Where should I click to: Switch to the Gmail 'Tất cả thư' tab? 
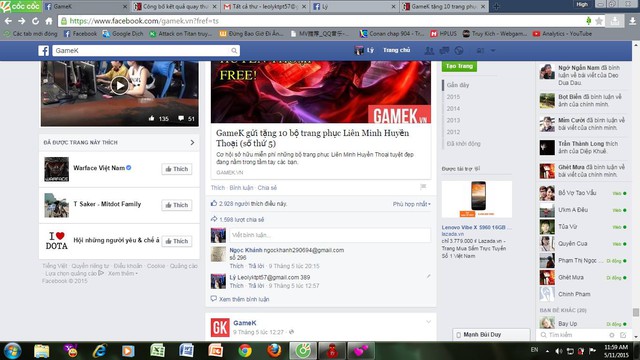[x=265, y=7]
